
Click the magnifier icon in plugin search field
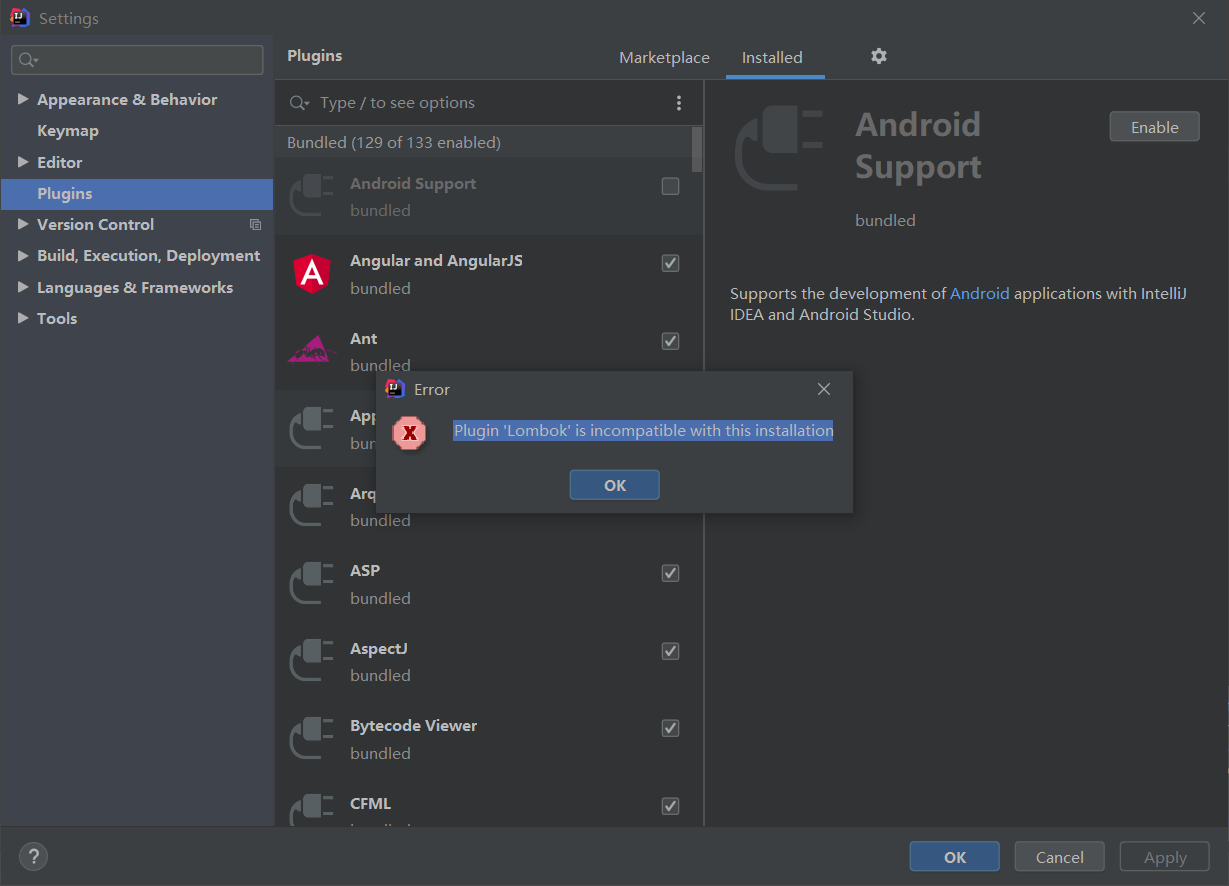coord(298,103)
